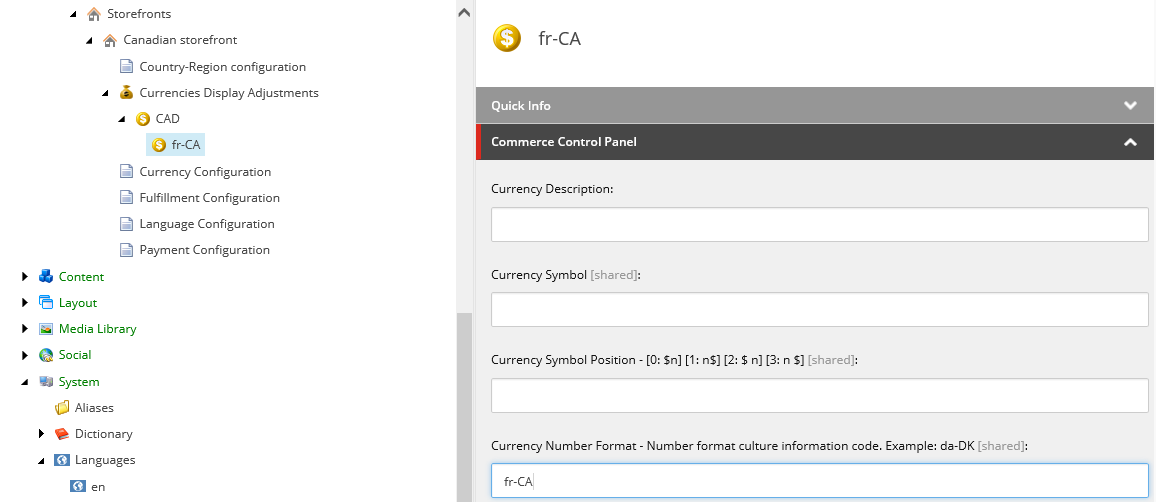Expand the Layout tree node

pyautogui.click(x=25, y=303)
